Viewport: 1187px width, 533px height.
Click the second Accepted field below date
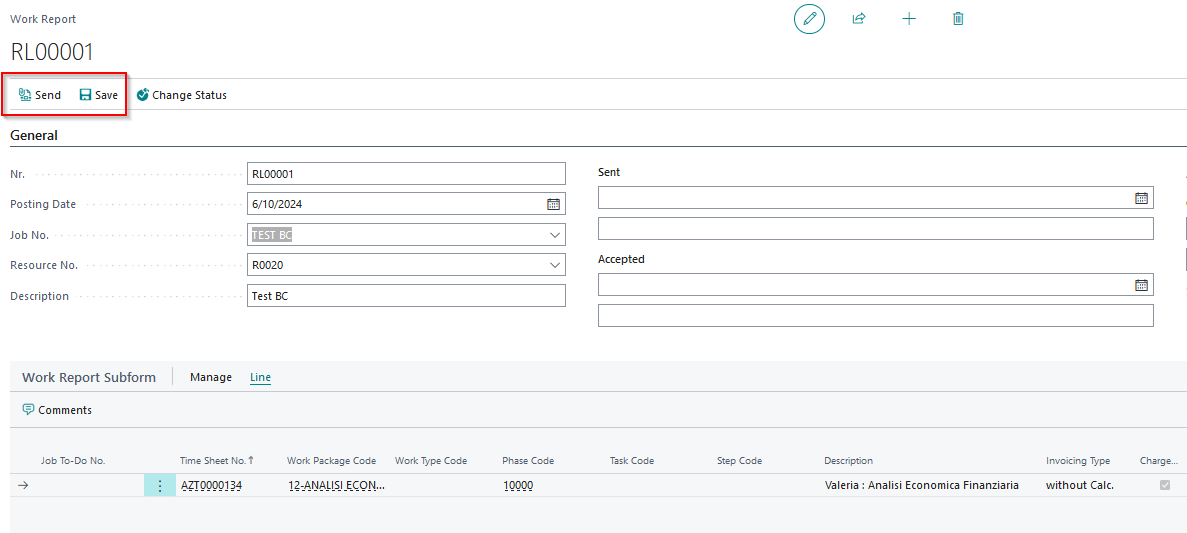[x=876, y=316]
